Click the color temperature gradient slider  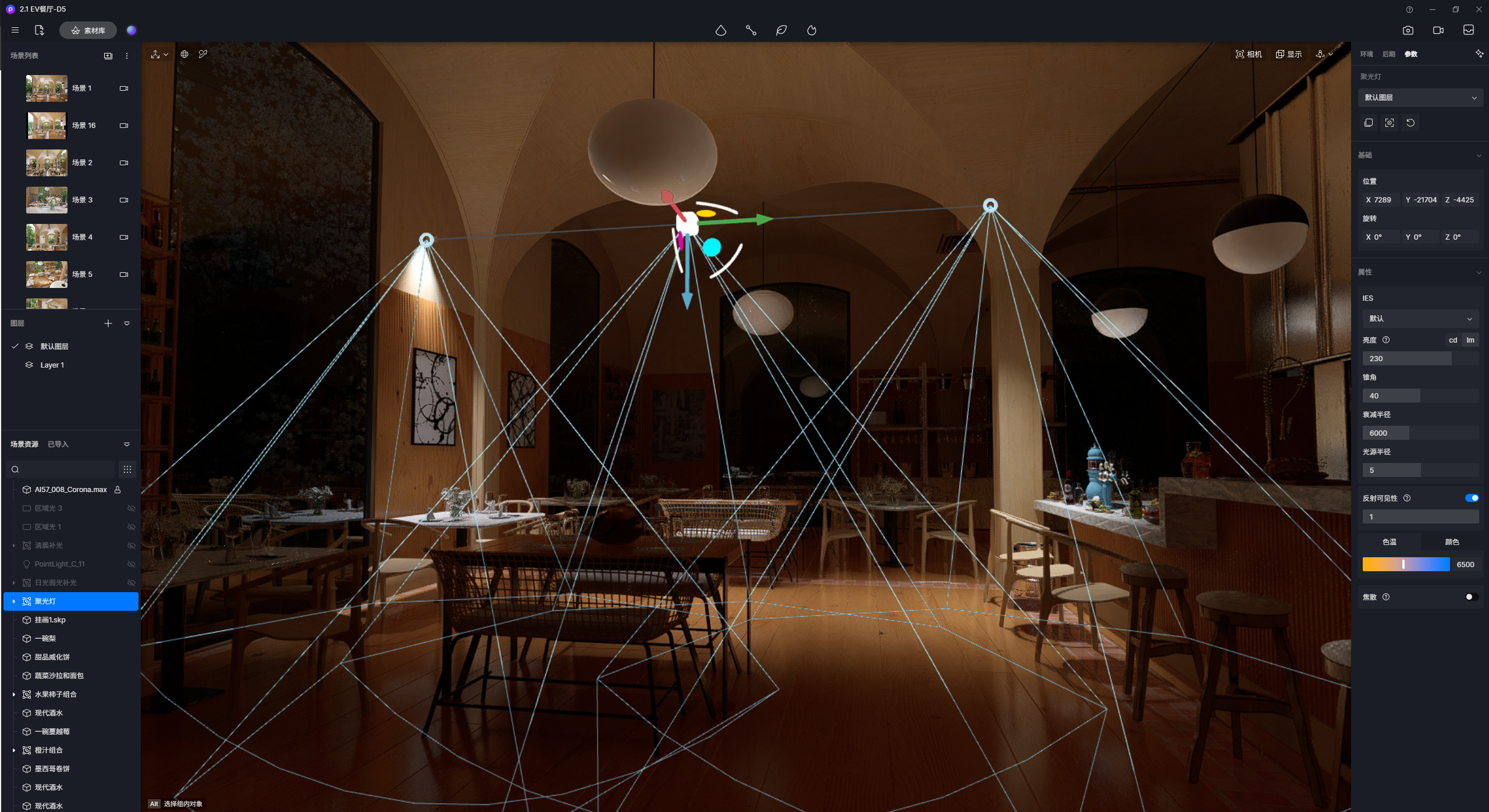coord(1406,564)
